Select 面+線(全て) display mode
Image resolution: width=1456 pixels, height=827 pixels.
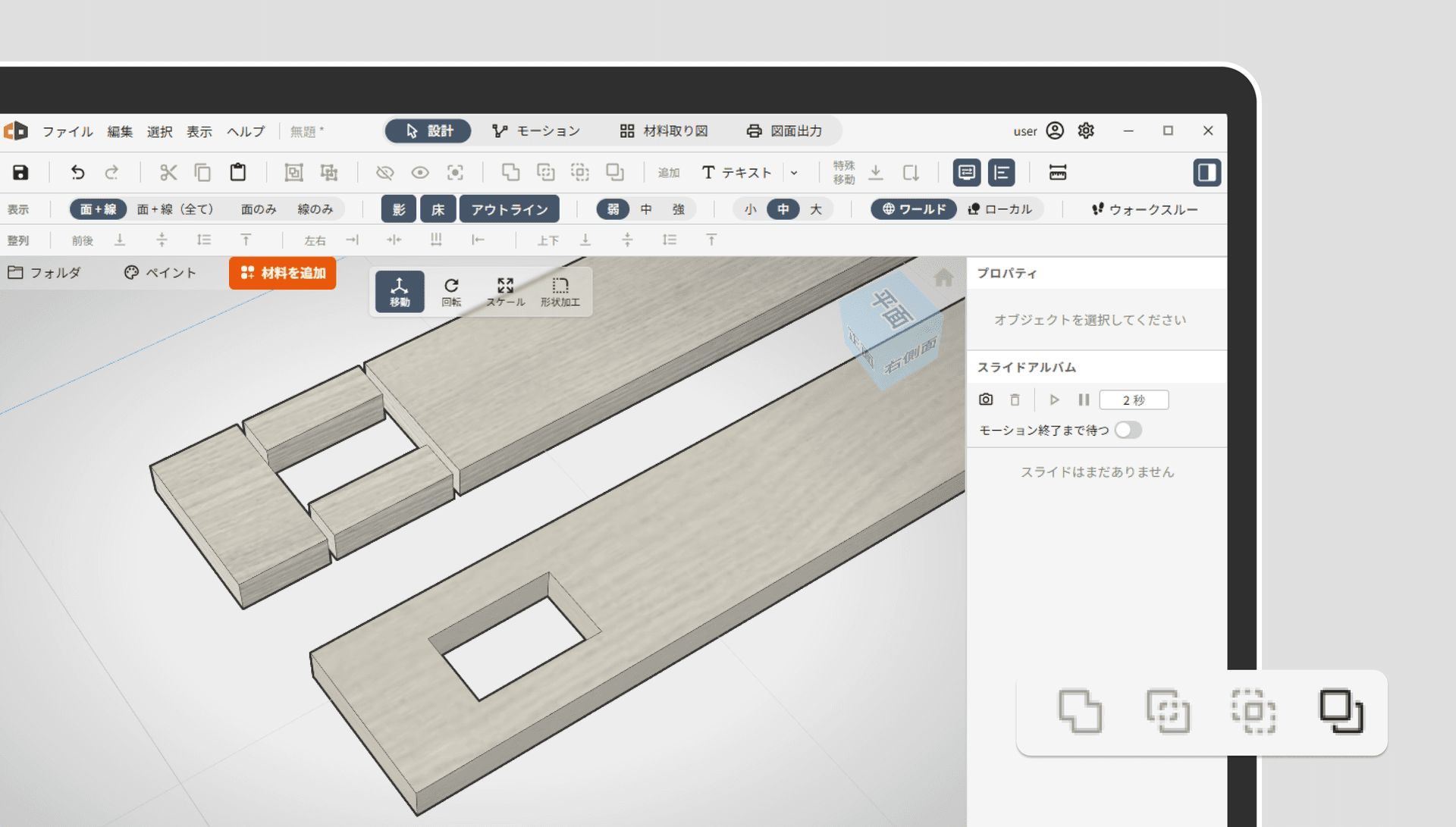click(175, 209)
